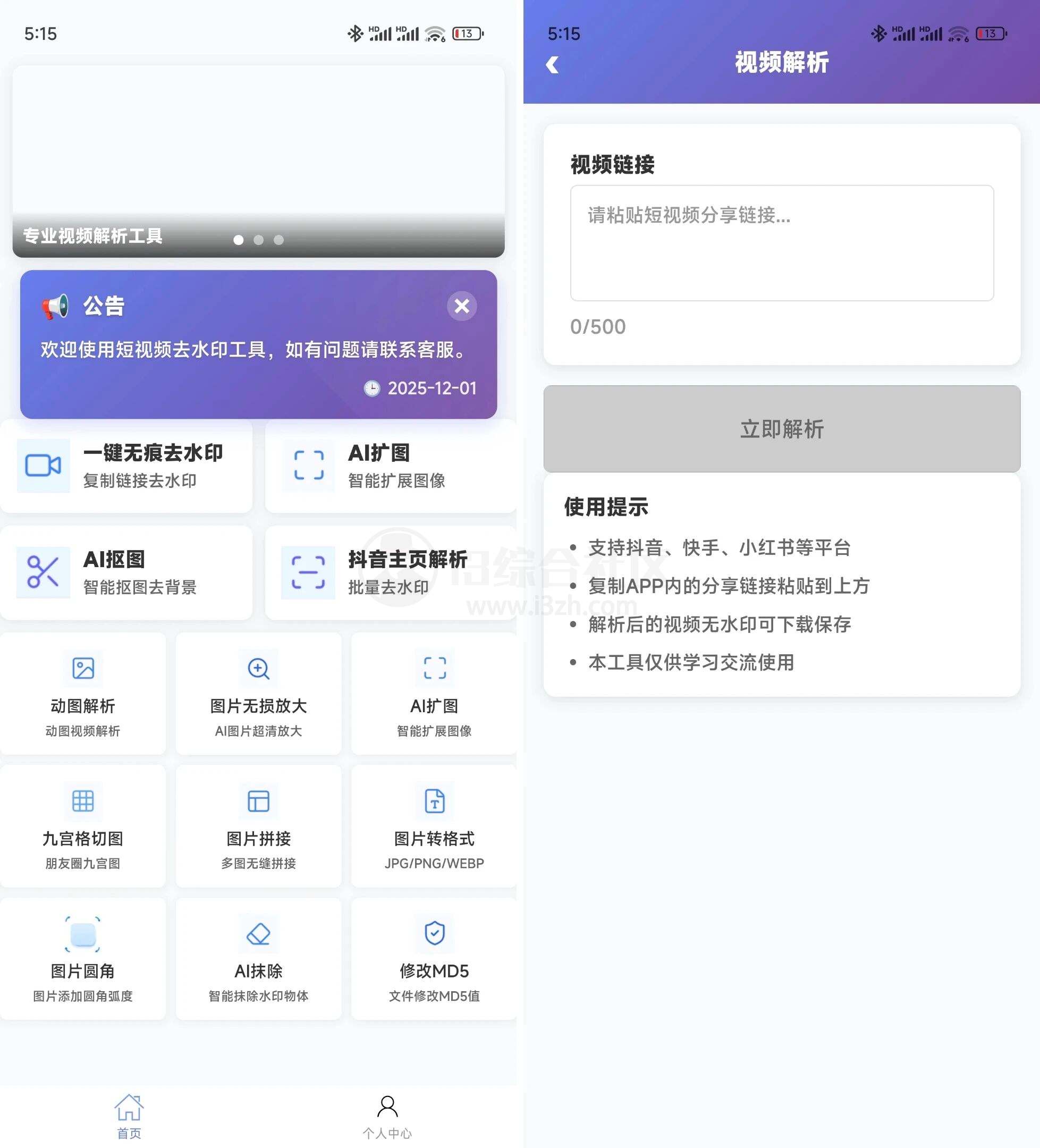
Task: Open the 图片拼接 image stitching tool
Action: click(258, 826)
